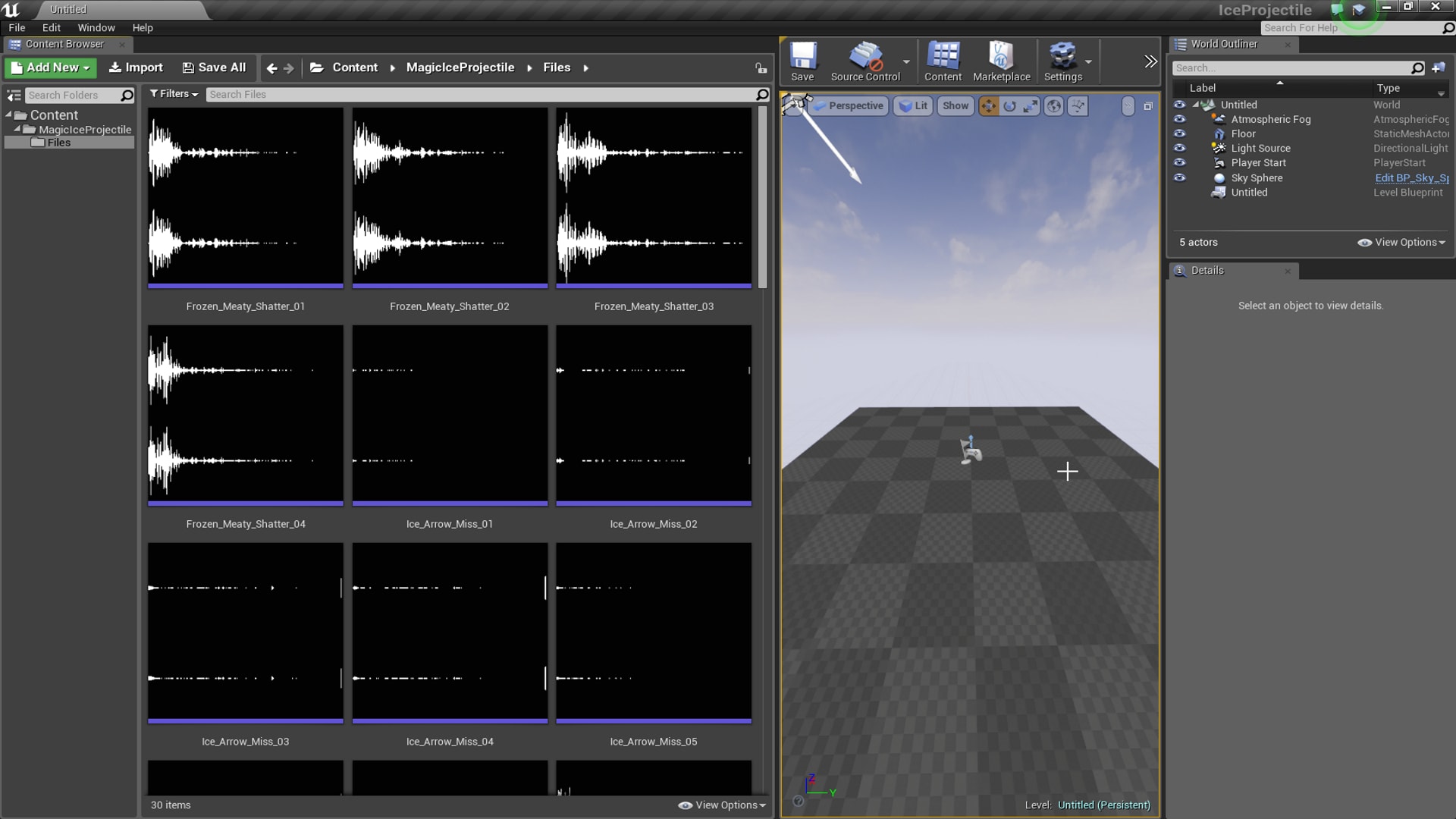1456x819 pixels.
Task: Open the Content toolbar icon
Action: click(943, 61)
